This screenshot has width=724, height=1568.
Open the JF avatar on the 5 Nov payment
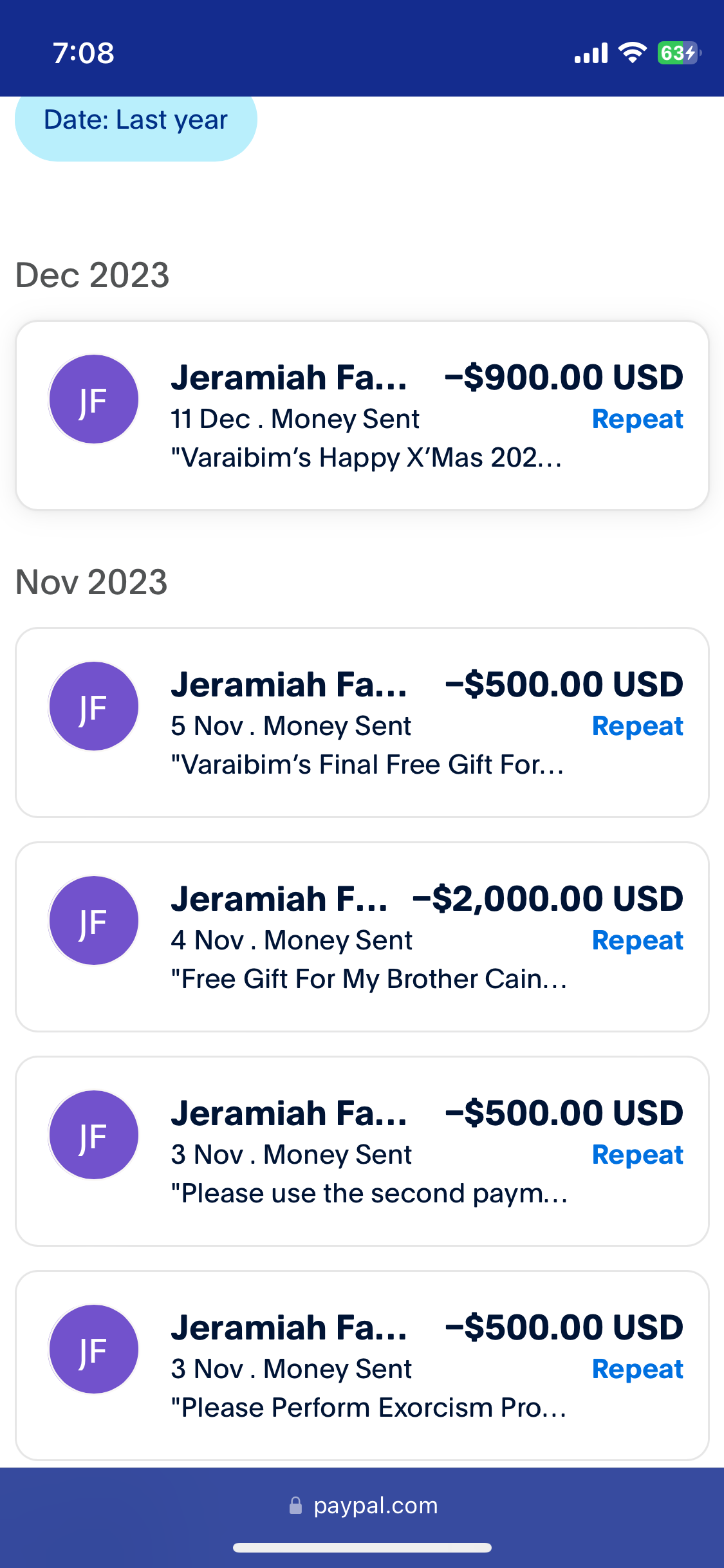[94, 706]
